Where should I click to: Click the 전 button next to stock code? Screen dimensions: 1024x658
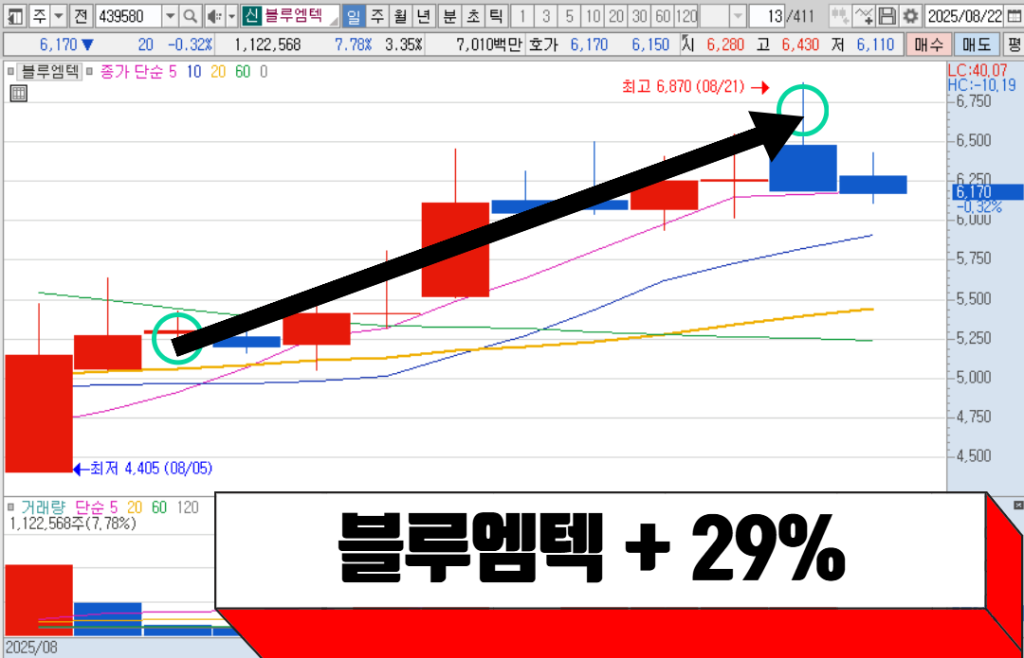[80, 15]
